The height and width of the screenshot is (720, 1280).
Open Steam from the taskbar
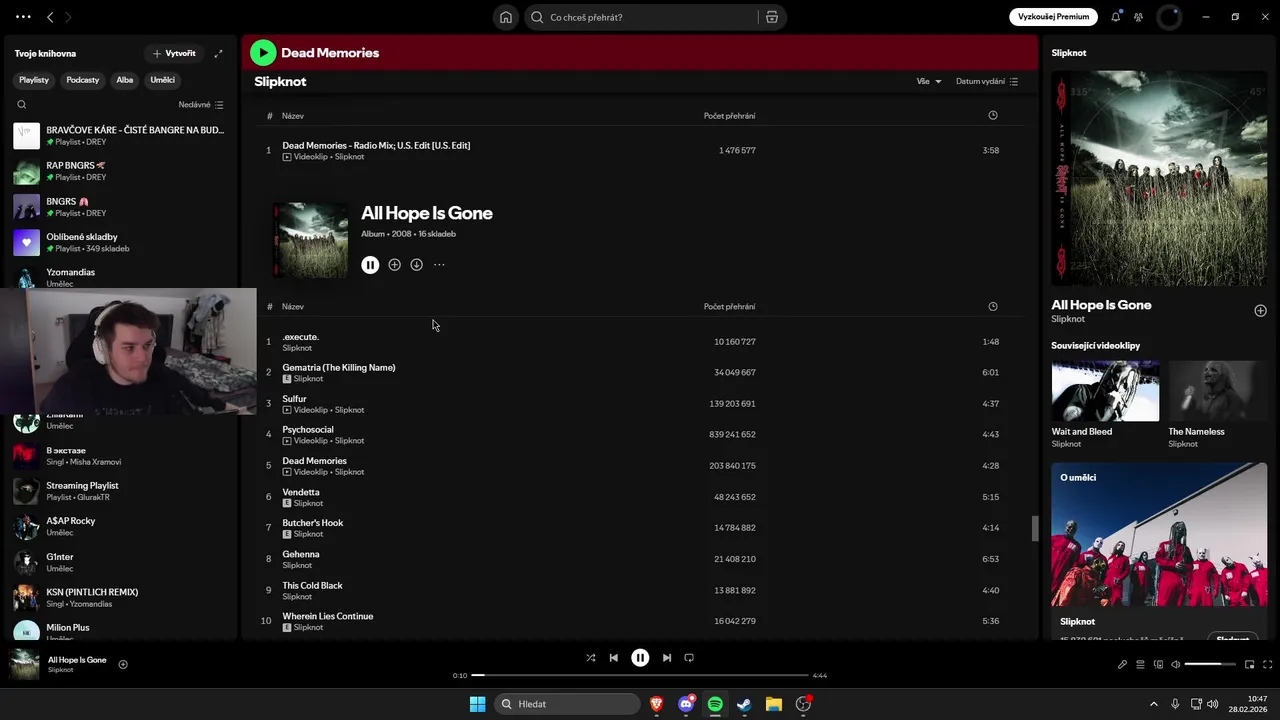pos(744,704)
